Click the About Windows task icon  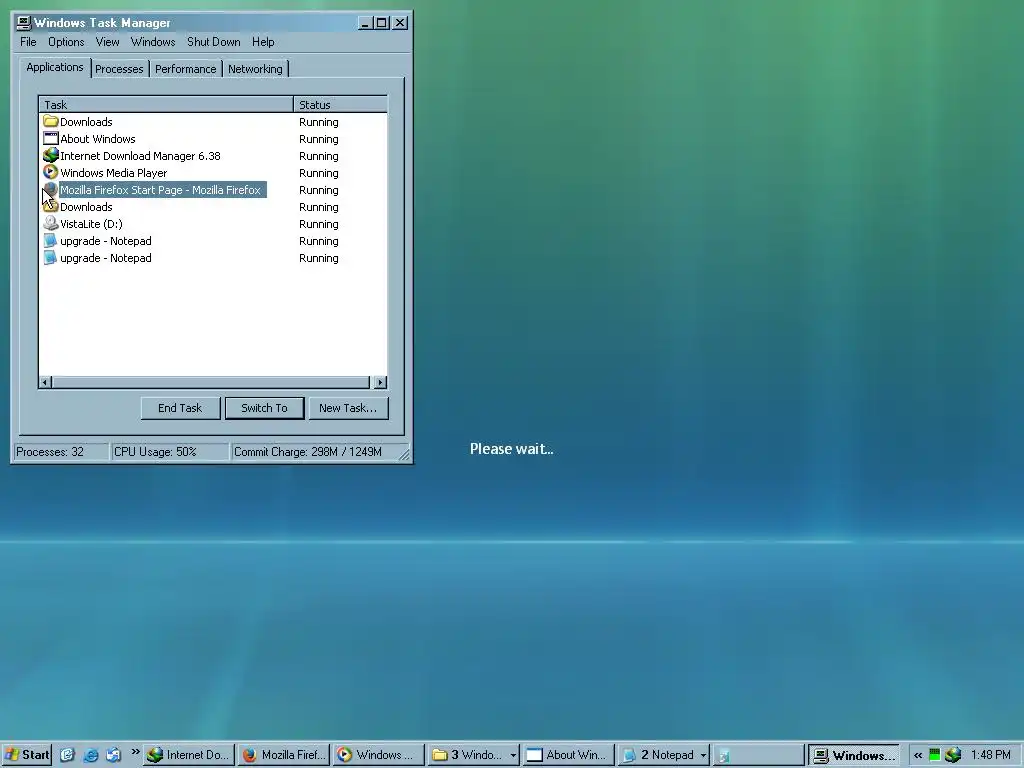tap(50, 138)
